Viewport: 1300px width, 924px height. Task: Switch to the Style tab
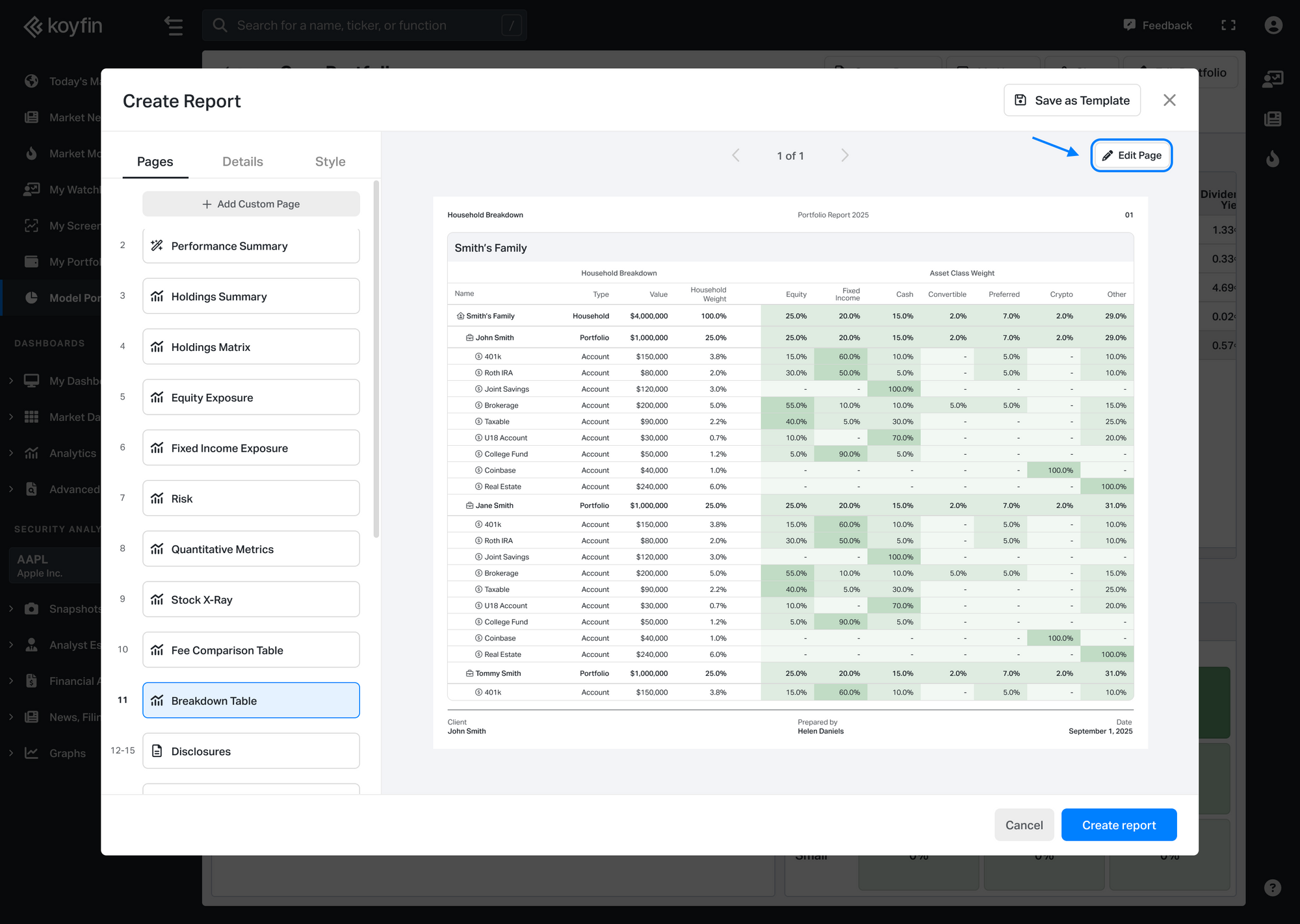click(330, 162)
